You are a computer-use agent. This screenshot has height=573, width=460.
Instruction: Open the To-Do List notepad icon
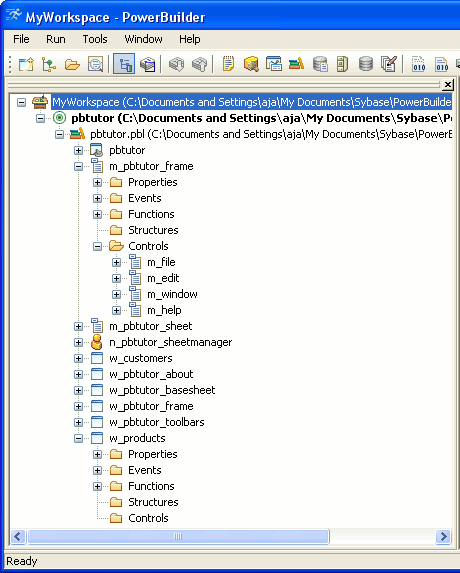pyautogui.click(x=228, y=64)
